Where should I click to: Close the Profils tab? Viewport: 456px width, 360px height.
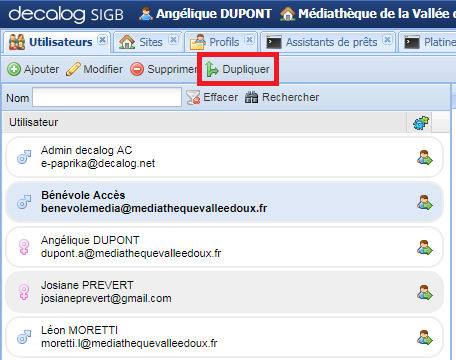(249, 40)
